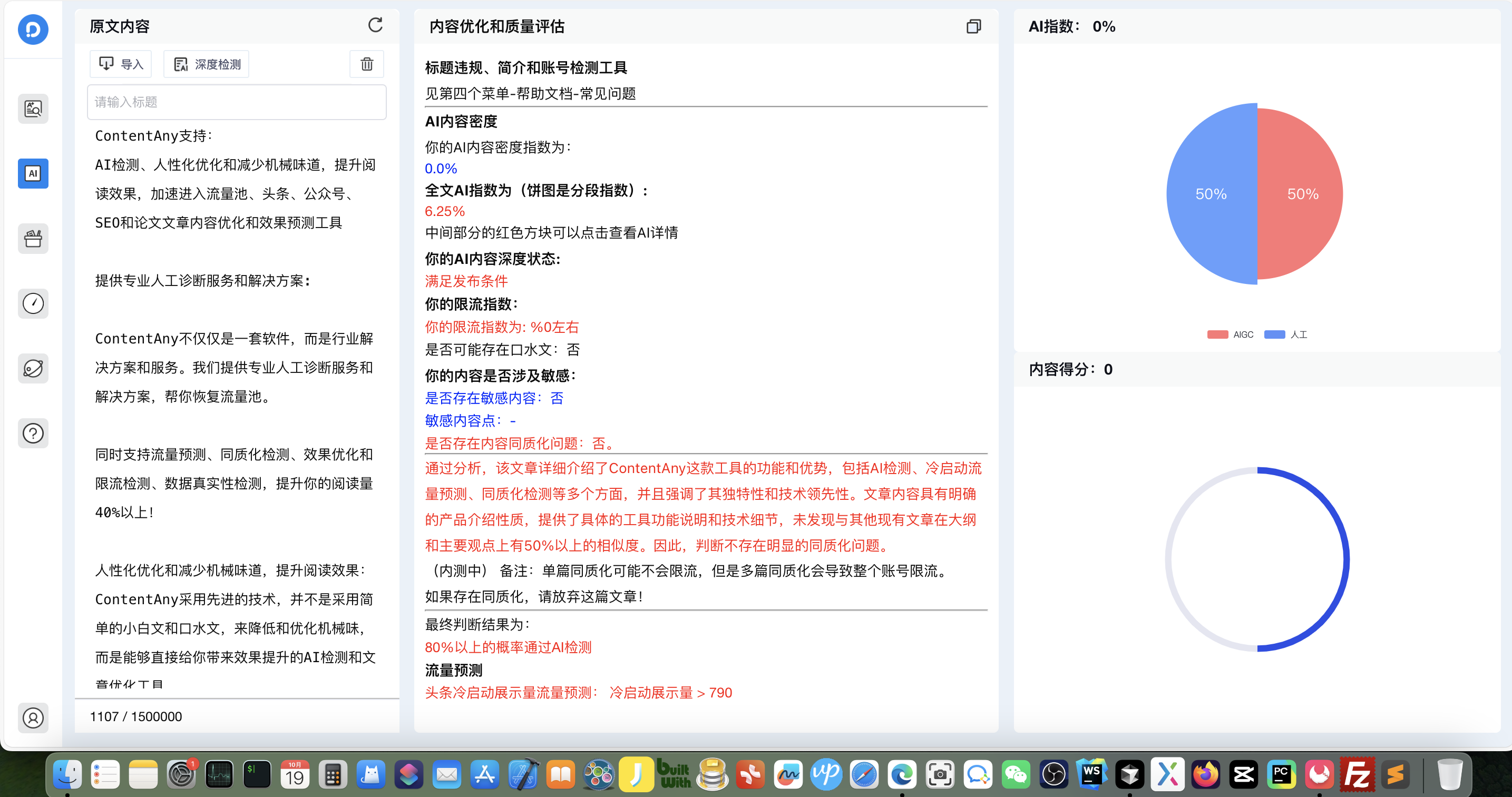
Task: Click the blue 6.25% AI index link
Action: coord(444,211)
